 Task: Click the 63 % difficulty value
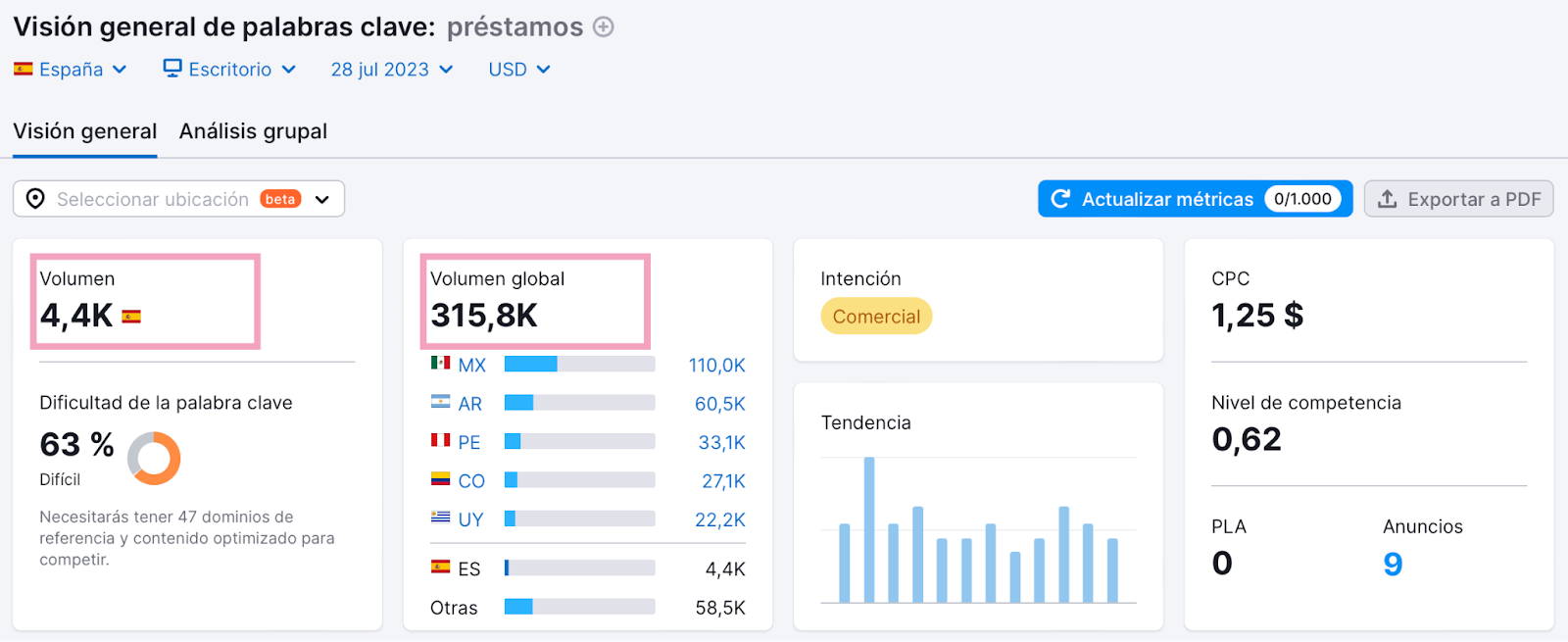77,445
